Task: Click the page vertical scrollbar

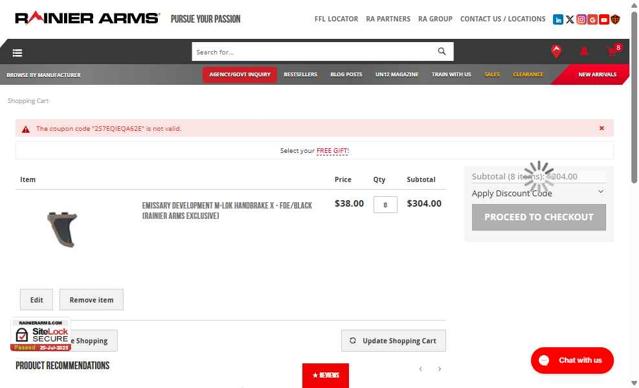Action: tap(634, 98)
